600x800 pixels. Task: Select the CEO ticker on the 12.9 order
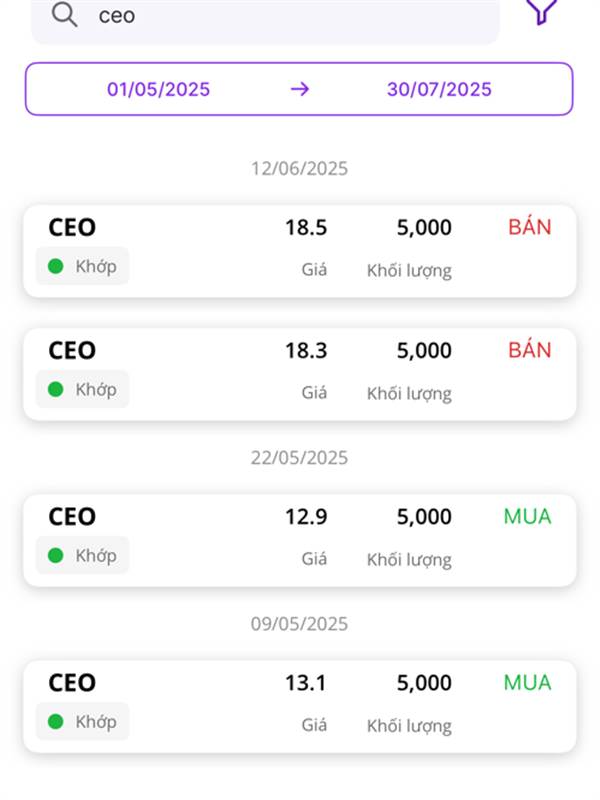[72, 516]
